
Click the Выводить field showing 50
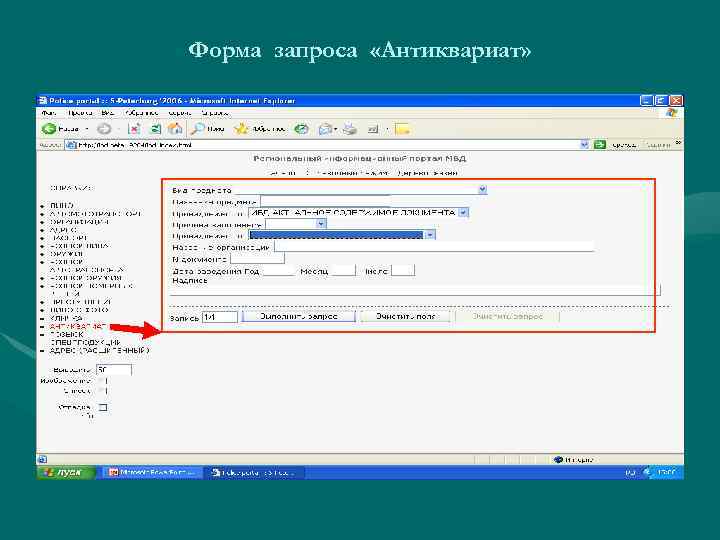[x=114, y=370]
